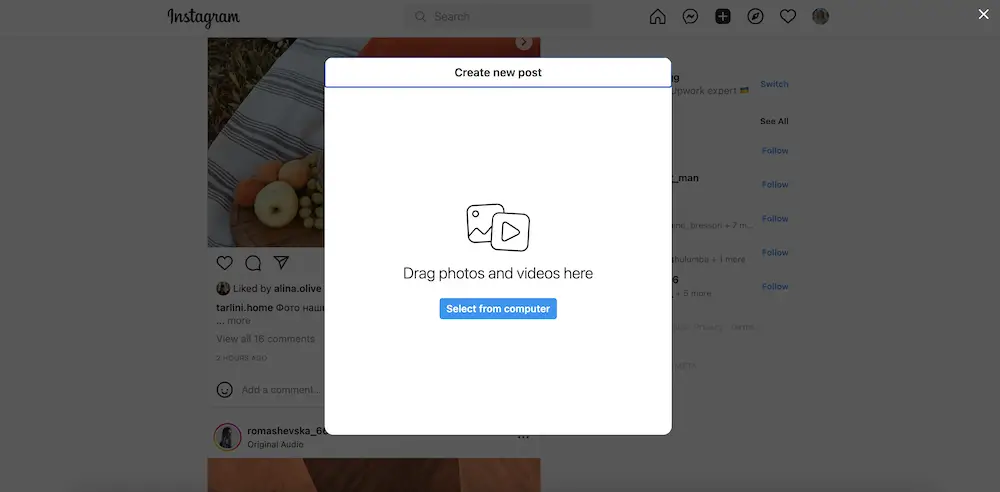1000x492 pixels.
Task: Open the Explore compass icon
Action: (x=755, y=17)
